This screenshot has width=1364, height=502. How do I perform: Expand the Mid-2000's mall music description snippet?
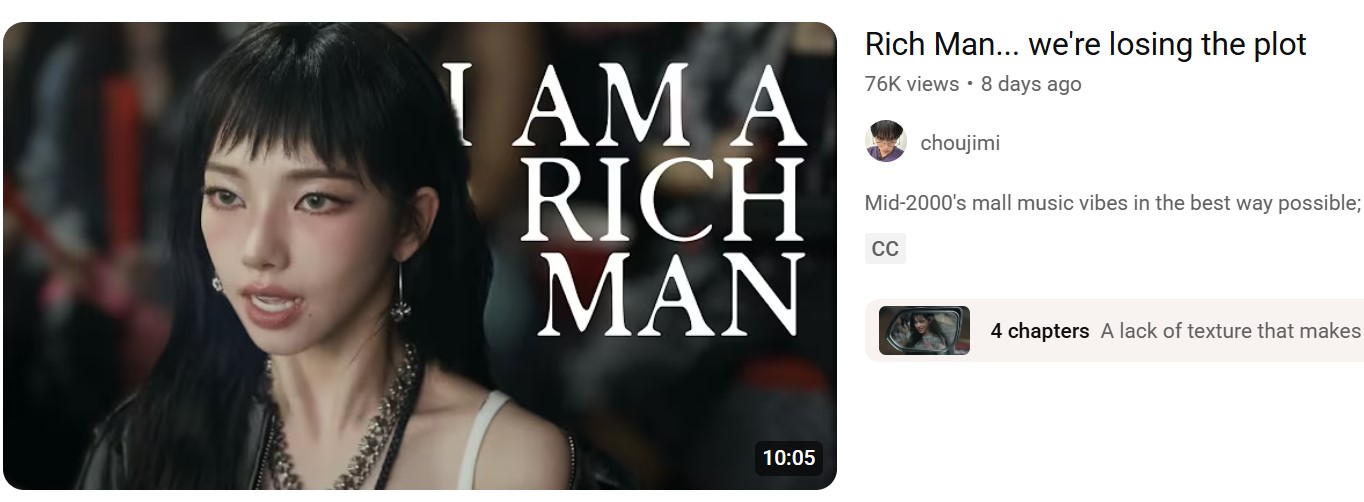(1113, 203)
